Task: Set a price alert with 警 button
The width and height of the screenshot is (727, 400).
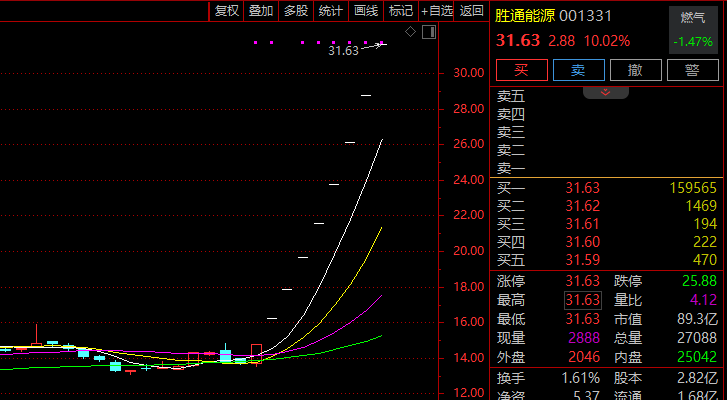Action: pyautogui.click(x=691, y=70)
